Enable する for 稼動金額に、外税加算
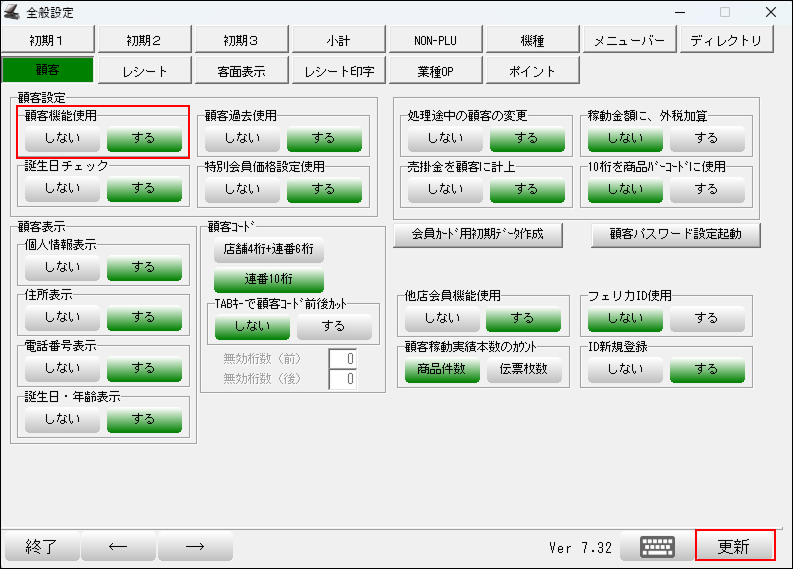793x569 pixels. [x=707, y=138]
